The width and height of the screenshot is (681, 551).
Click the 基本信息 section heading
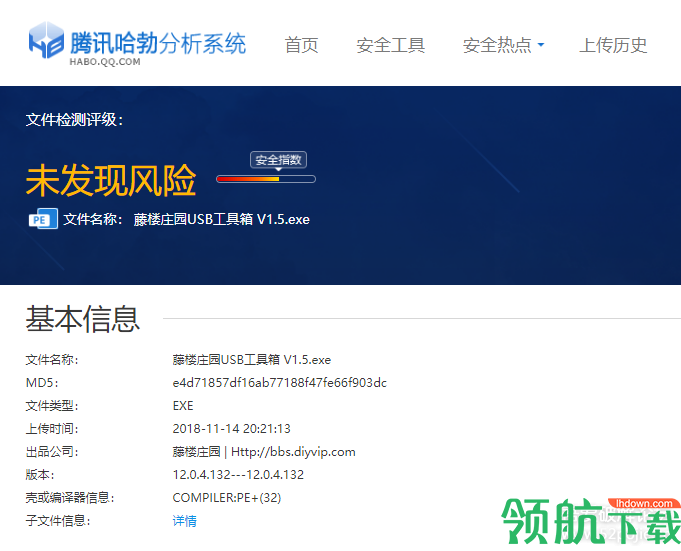pyautogui.click(x=83, y=319)
